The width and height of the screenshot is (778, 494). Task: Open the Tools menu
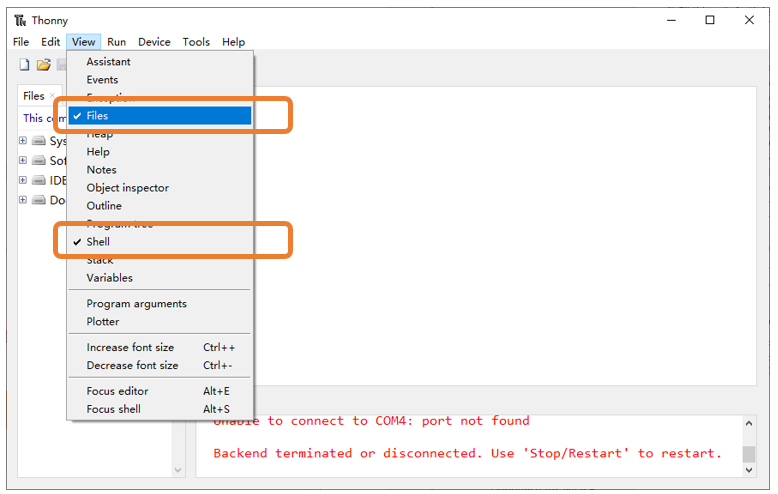coord(196,42)
